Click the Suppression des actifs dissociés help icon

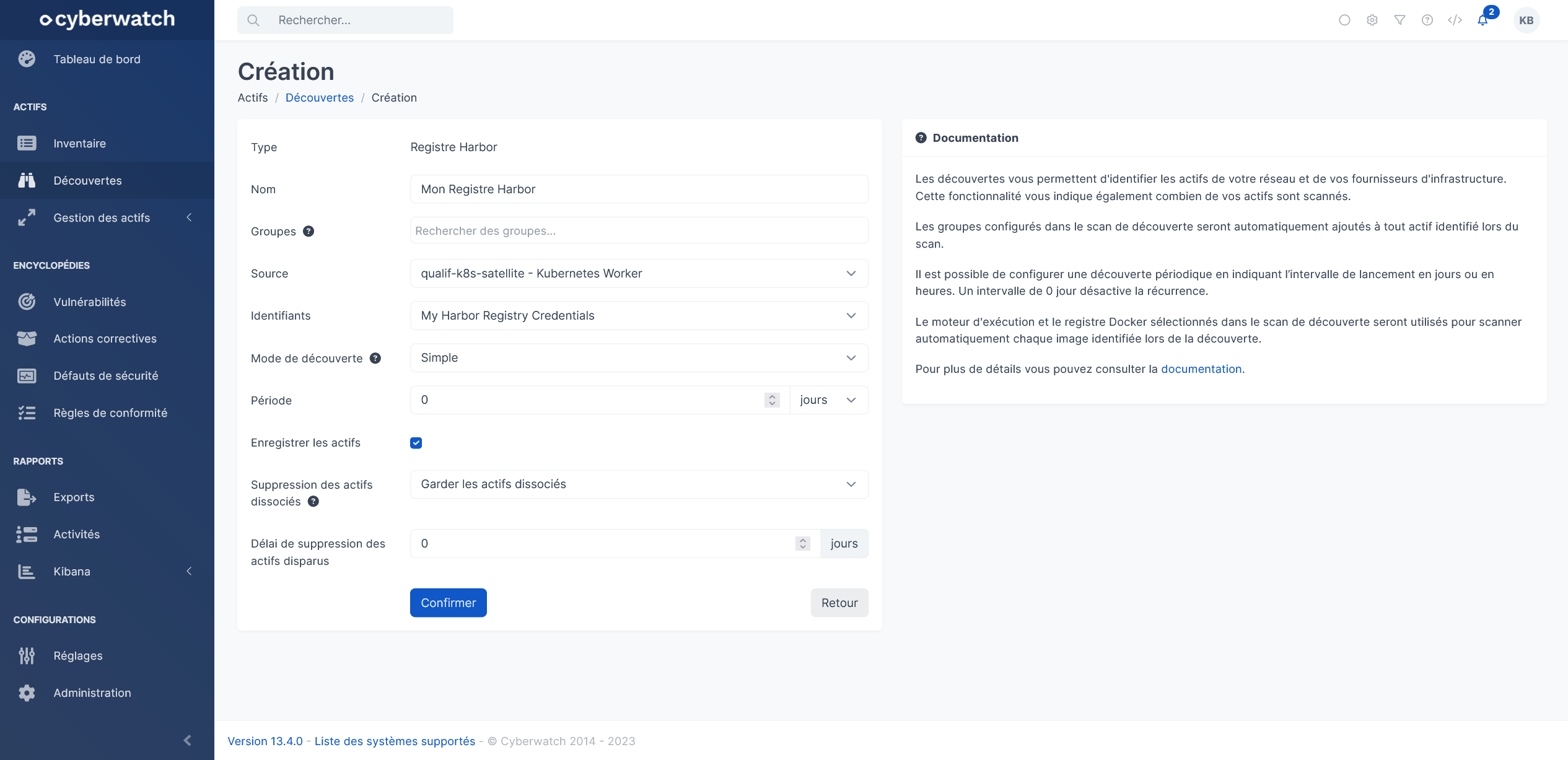click(313, 501)
